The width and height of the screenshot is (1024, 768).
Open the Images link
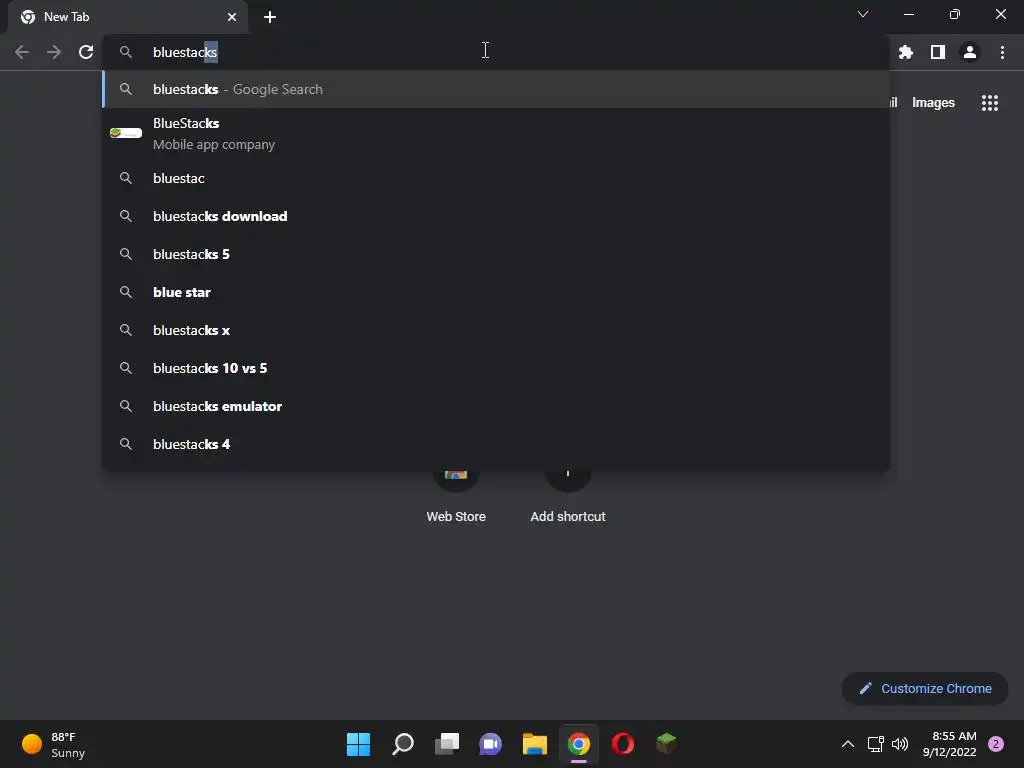coord(933,103)
